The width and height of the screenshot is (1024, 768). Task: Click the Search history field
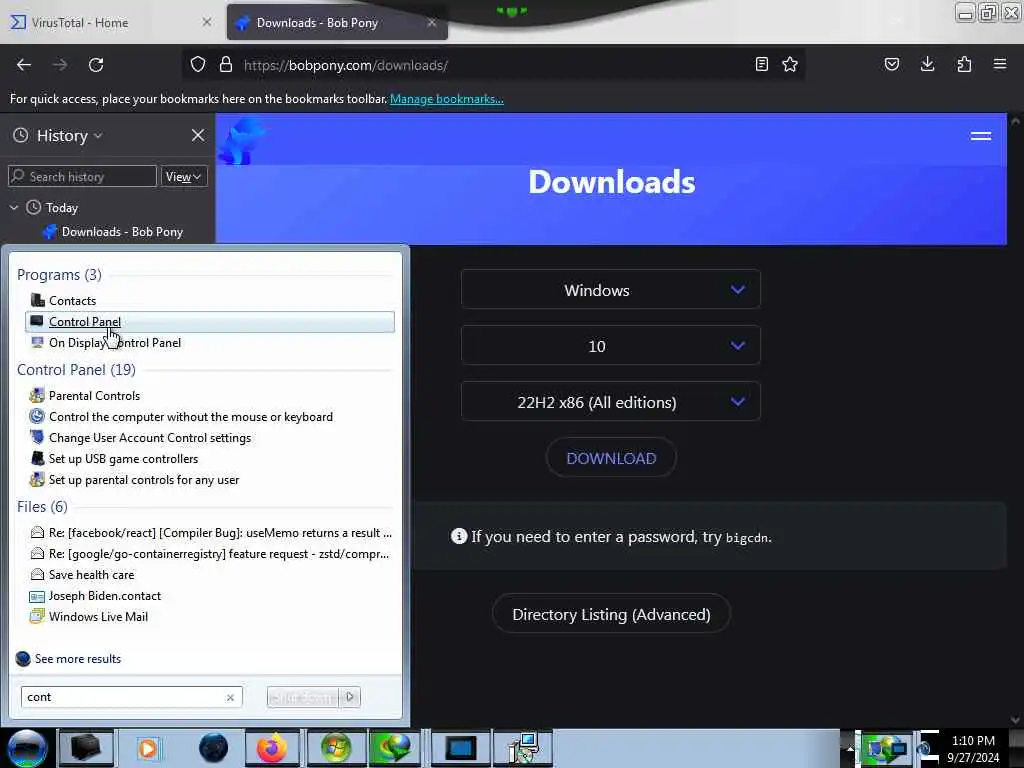tap(82, 176)
